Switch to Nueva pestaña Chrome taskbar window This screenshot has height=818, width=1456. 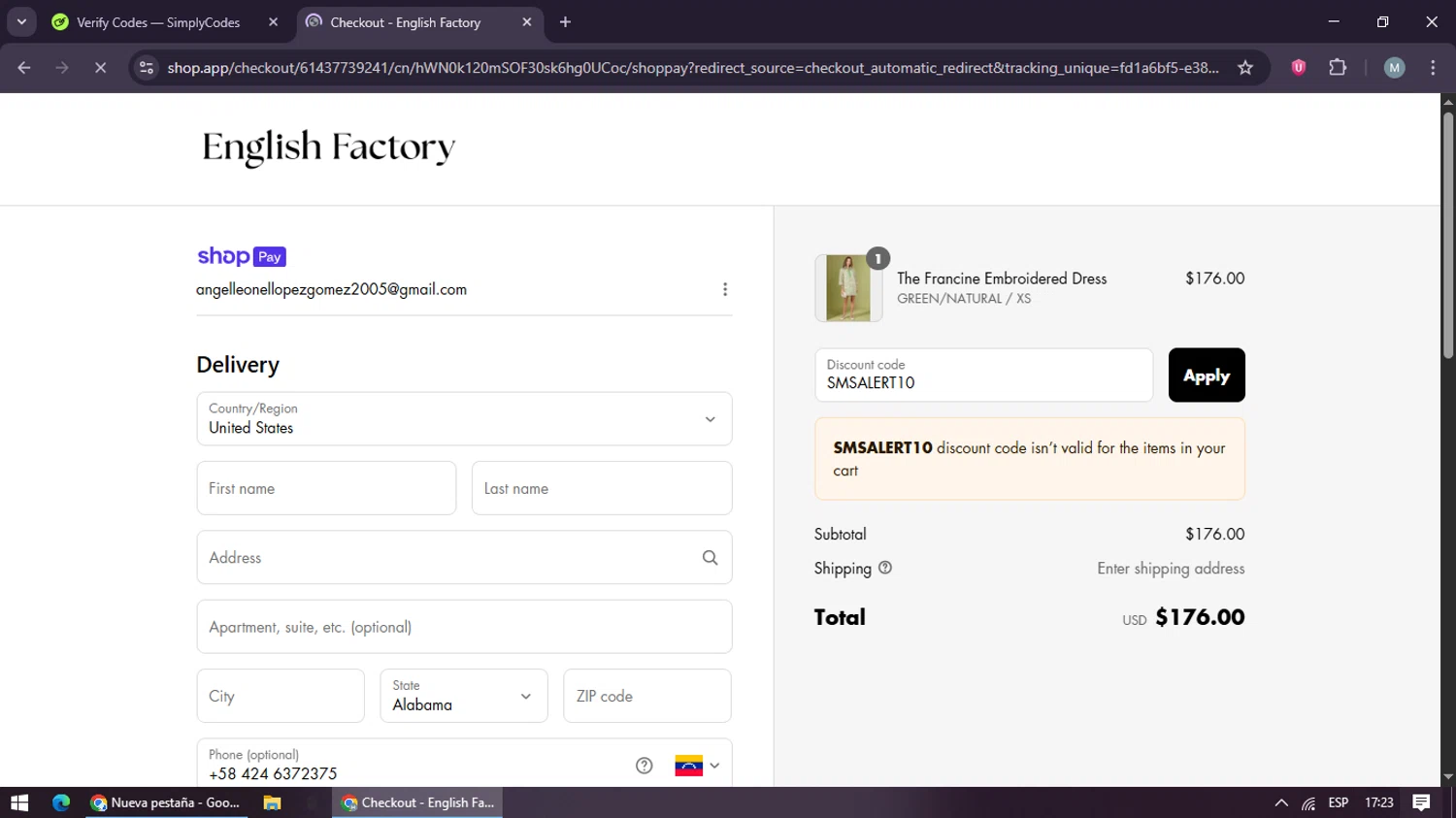click(x=166, y=802)
